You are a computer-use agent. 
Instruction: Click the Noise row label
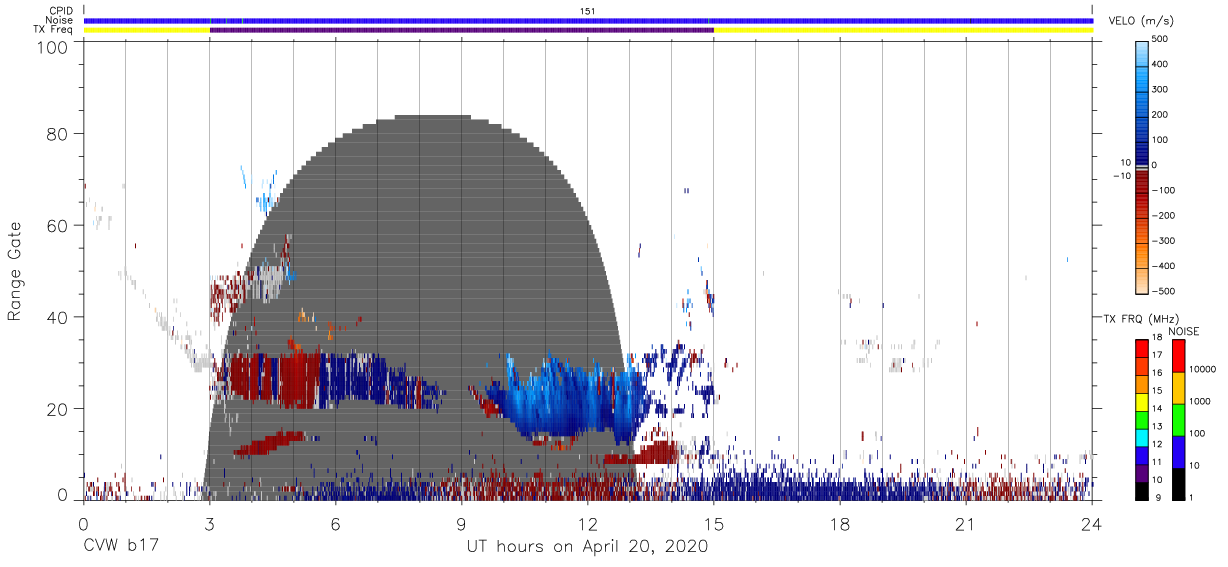[x=57, y=20]
